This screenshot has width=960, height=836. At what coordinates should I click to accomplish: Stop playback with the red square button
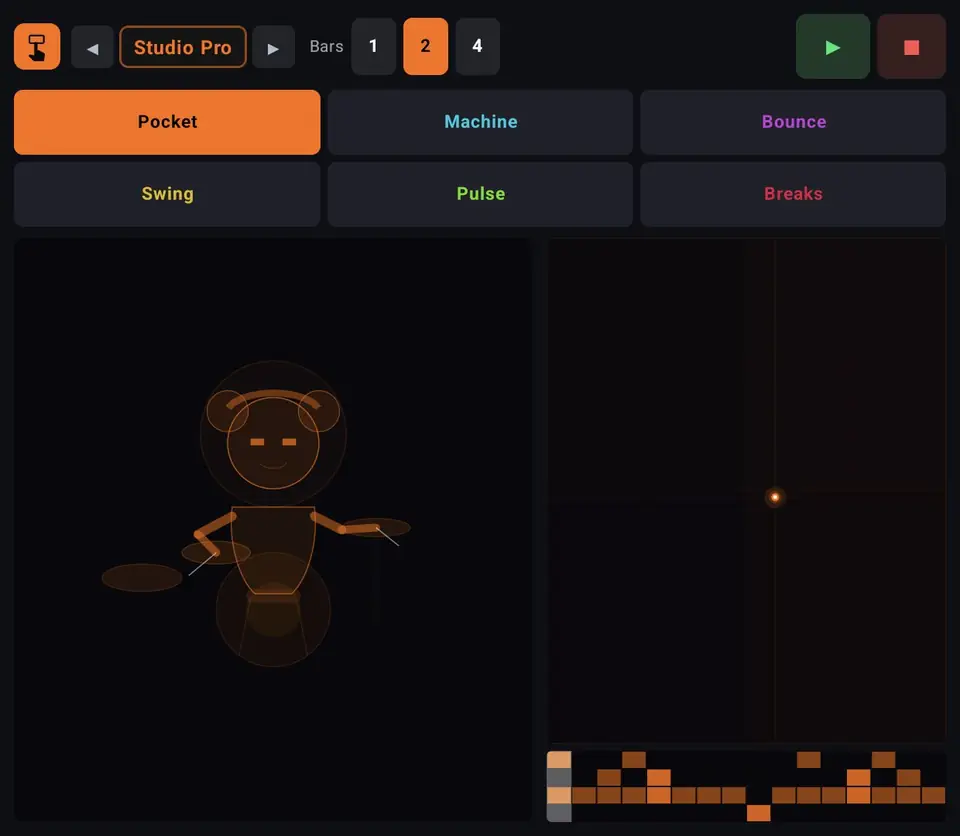[911, 47]
